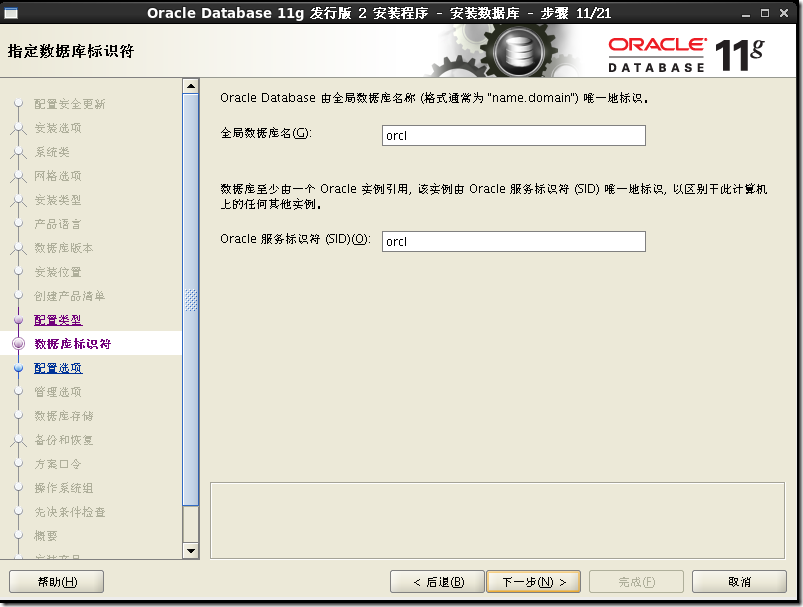This screenshot has width=803, height=607.
Task: Click the 备份和恢复 step text
Action: 64,440
